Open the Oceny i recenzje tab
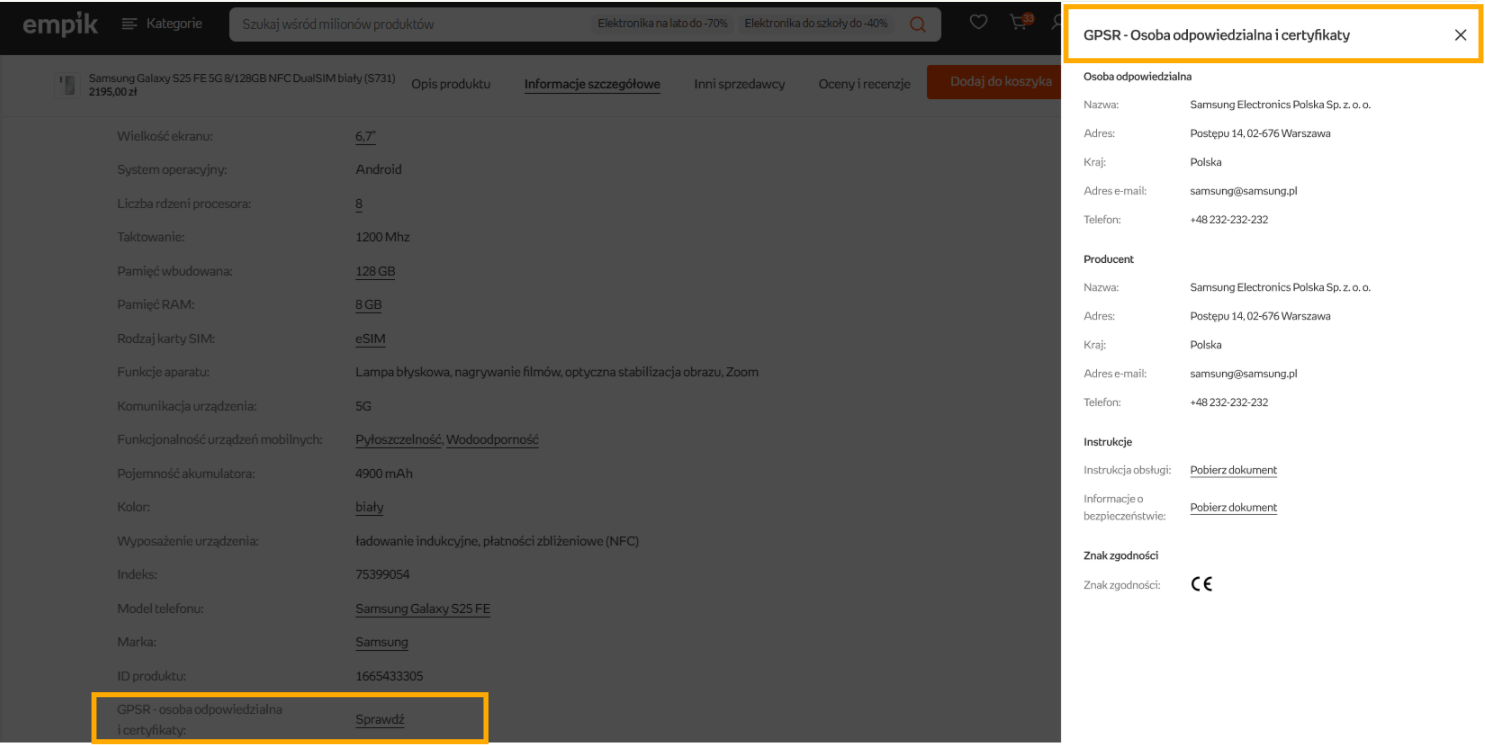The height and width of the screenshot is (745, 1485). point(864,84)
